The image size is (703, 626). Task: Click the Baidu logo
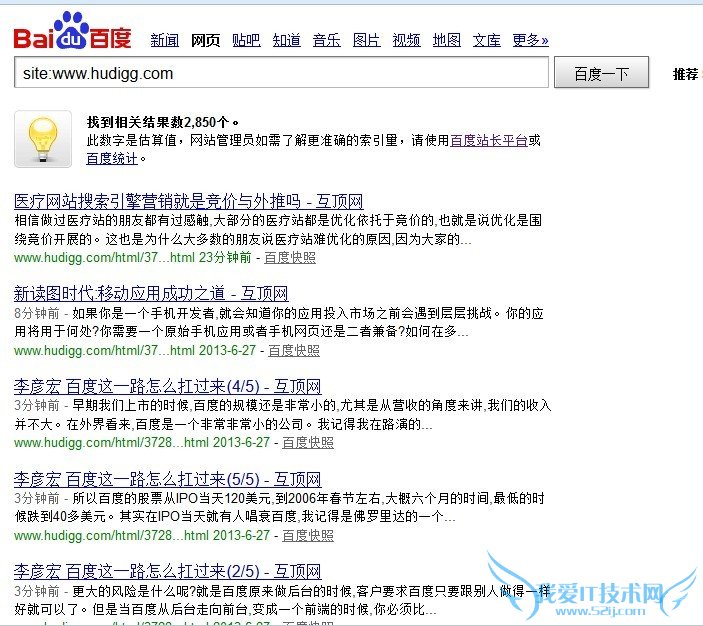tap(73, 30)
